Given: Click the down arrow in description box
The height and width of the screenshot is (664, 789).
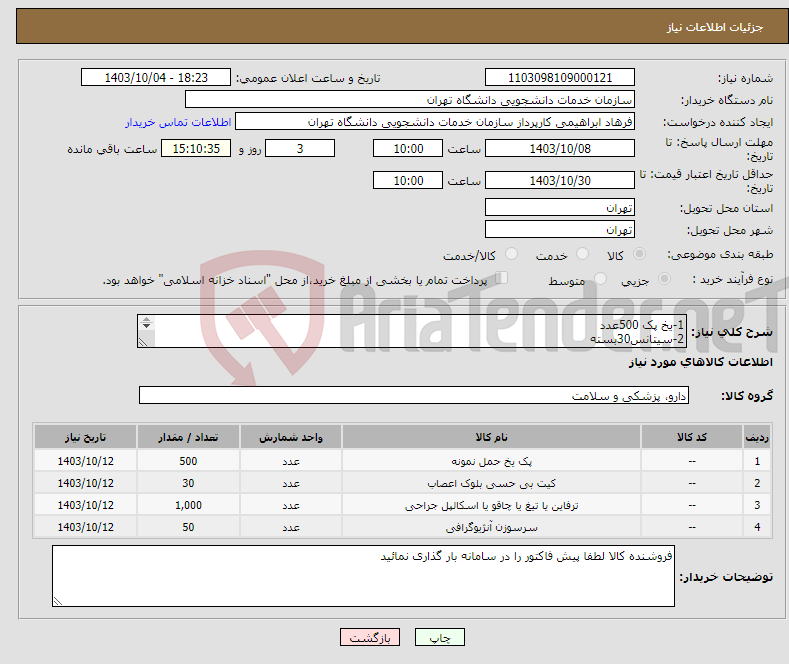Looking at the screenshot, I should [x=146, y=326].
